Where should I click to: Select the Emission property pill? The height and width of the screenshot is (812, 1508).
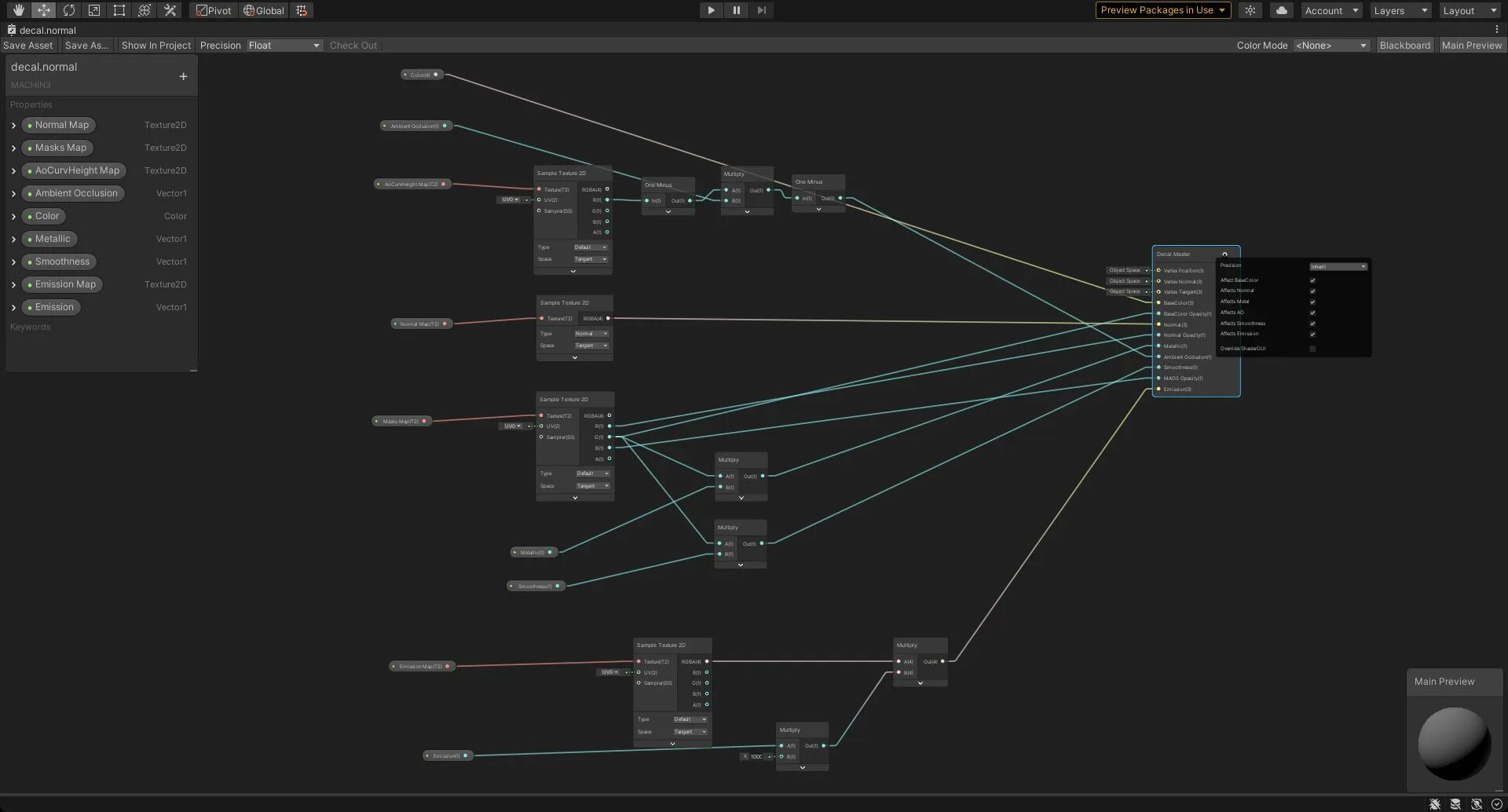pos(51,307)
